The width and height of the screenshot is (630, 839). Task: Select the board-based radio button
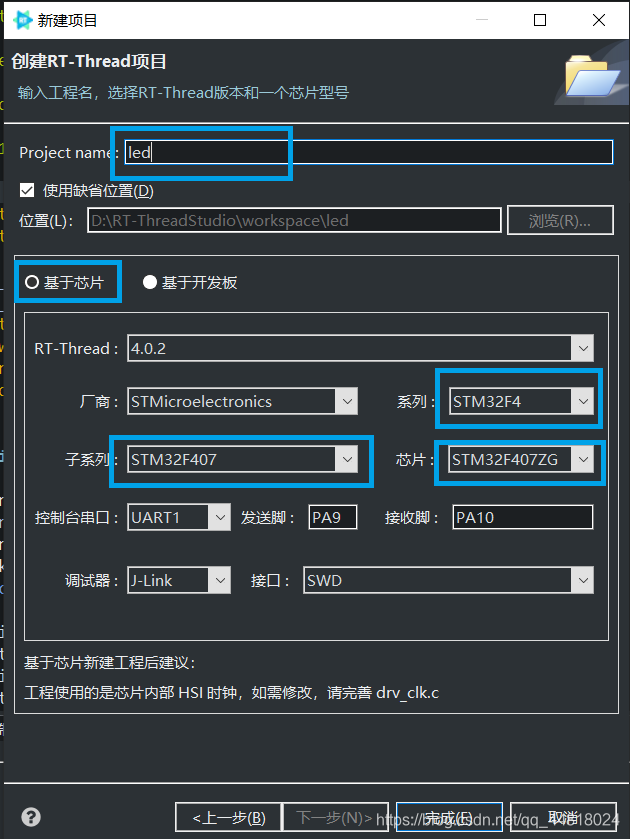[149, 282]
